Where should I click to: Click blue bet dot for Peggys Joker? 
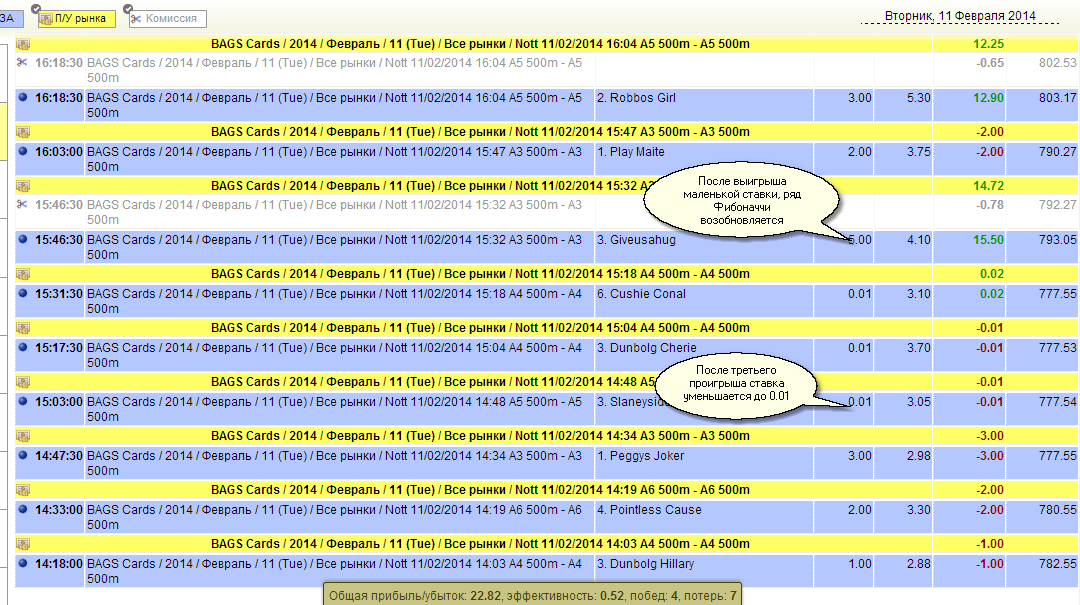point(23,455)
